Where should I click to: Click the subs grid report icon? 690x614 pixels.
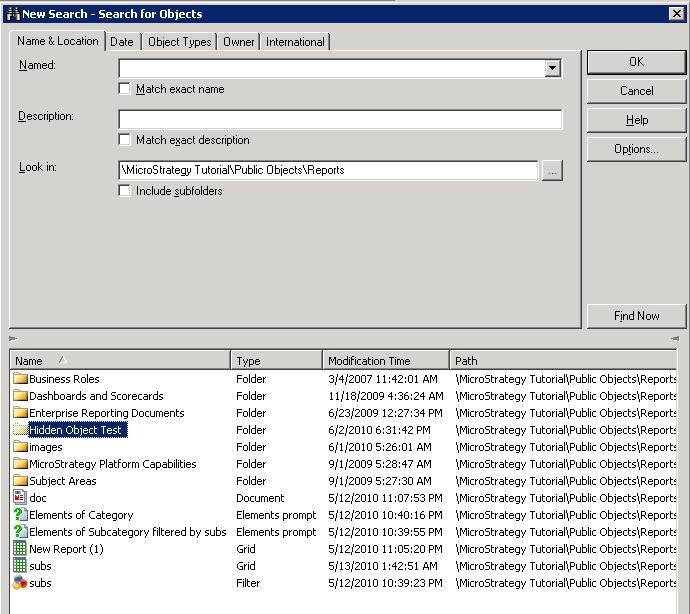[x=20, y=566]
